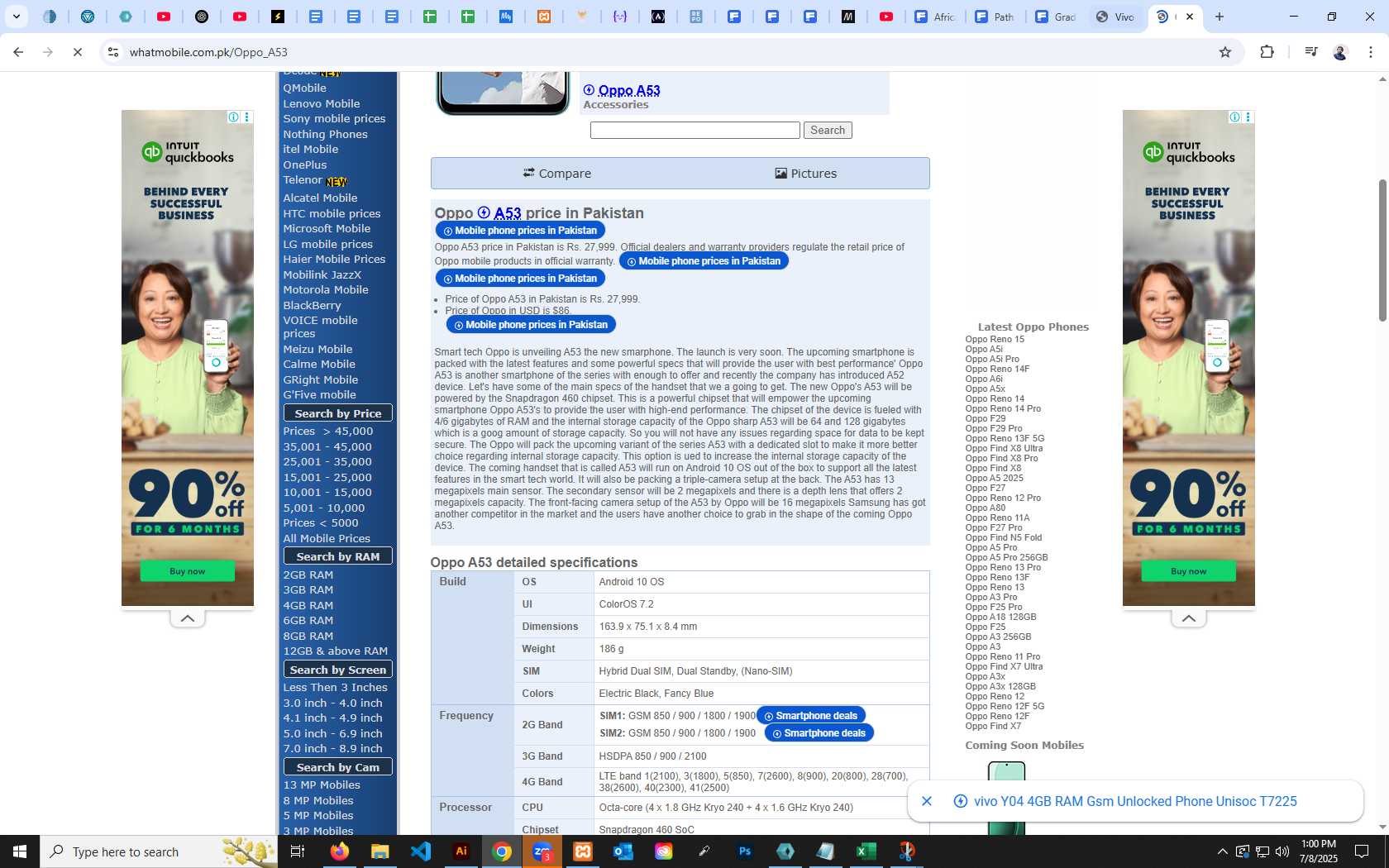
Task: Open the Compare tab
Action: (556, 174)
